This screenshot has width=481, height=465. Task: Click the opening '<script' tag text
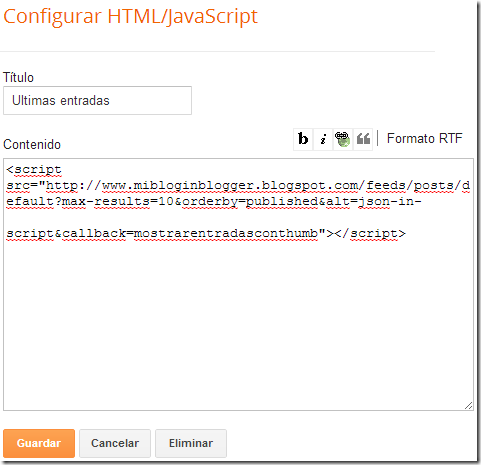[34, 170]
